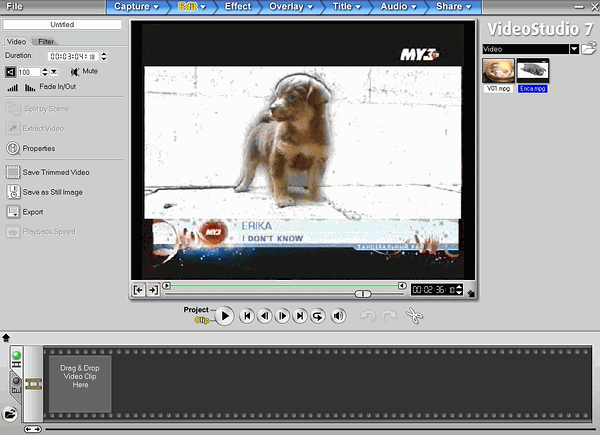
Task: Switch to the Capture step
Action: [x=136, y=7]
